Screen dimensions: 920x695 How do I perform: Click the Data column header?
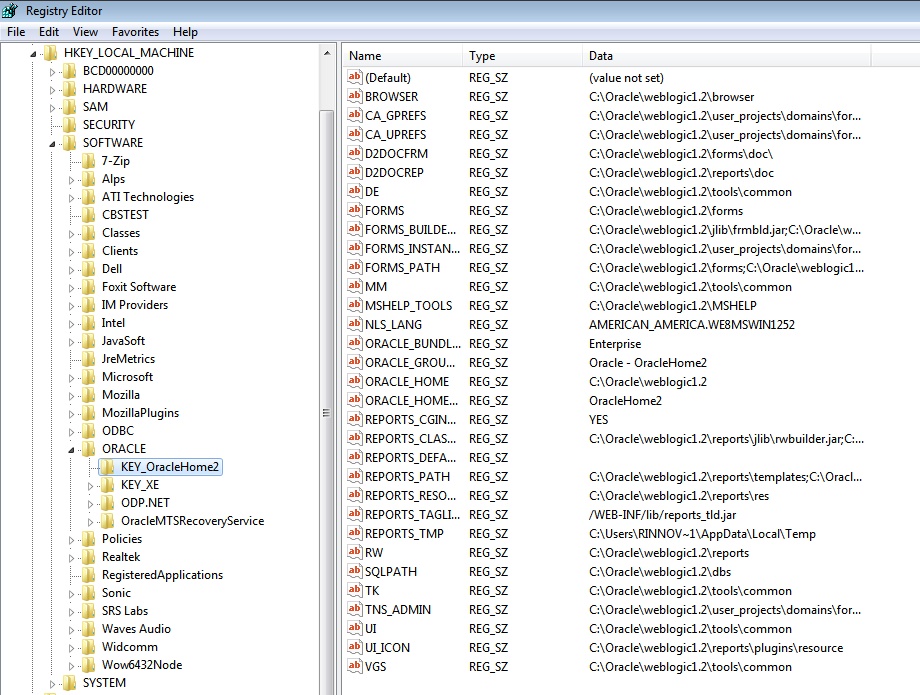tap(726, 56)
